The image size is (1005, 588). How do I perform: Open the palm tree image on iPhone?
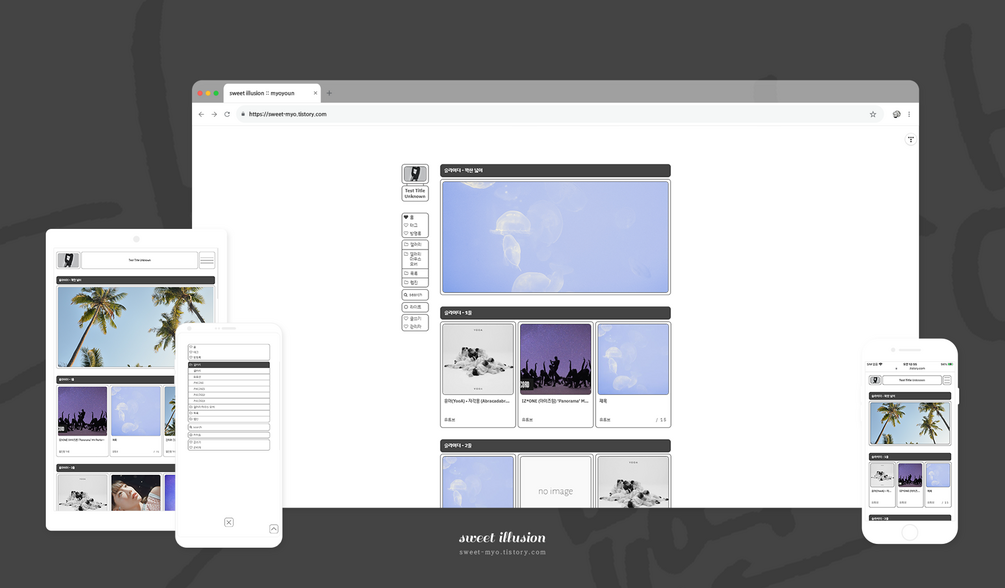pos(909,423)
